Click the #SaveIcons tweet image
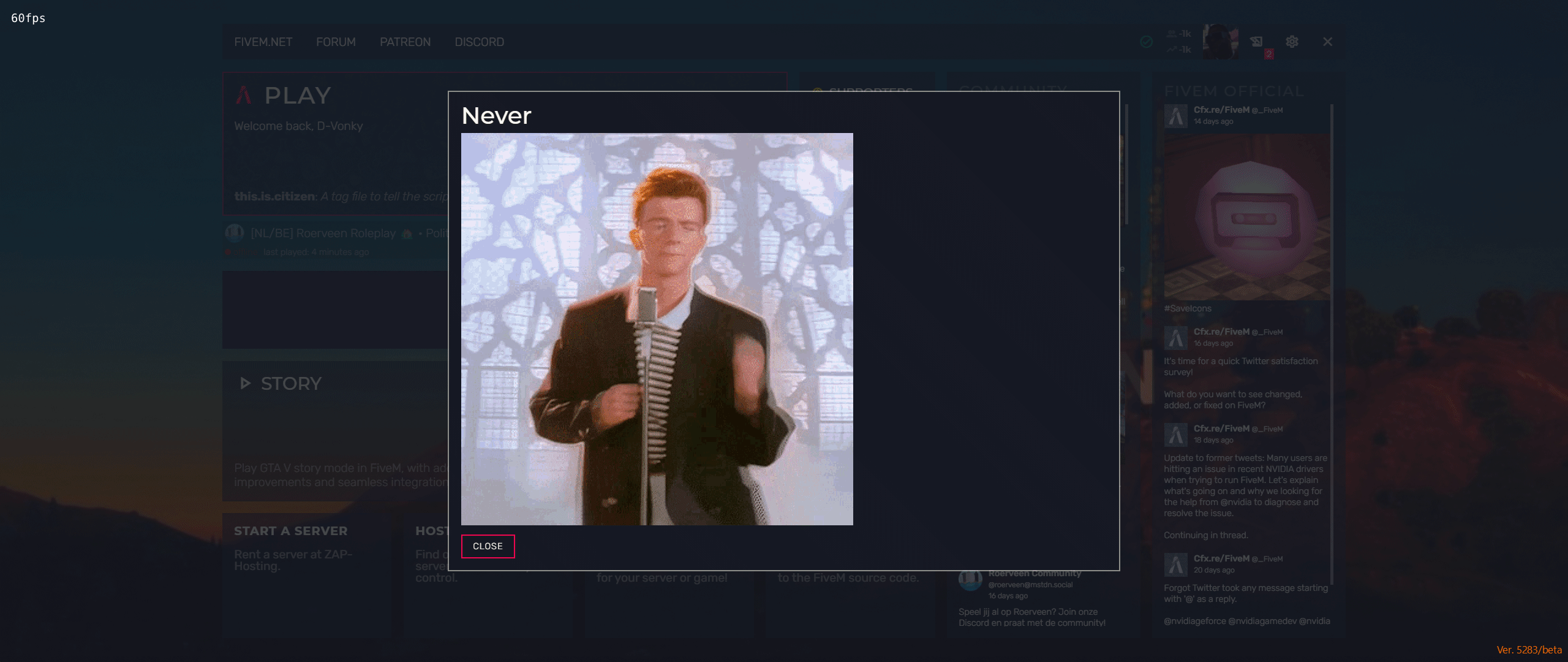 click(1247, 218)
